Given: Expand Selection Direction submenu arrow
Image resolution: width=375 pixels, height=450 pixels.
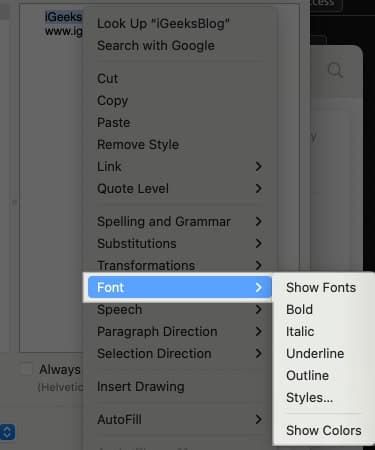Looking at the screenshot, I should click(258, 354).
